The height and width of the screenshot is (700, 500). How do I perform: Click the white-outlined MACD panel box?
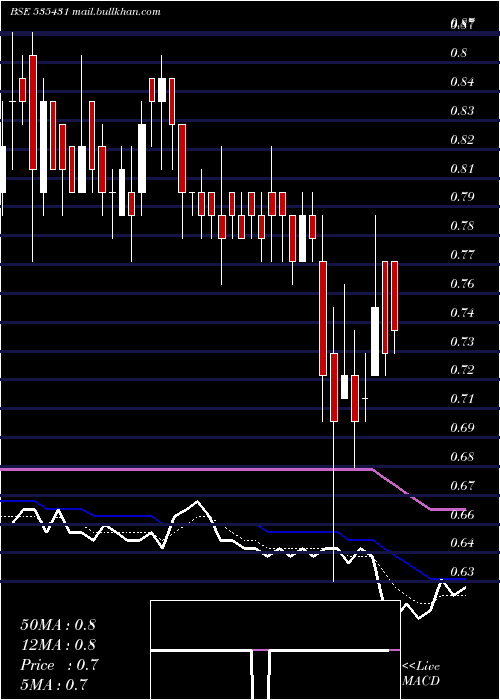pyautogui.click(x=275, y=650)
